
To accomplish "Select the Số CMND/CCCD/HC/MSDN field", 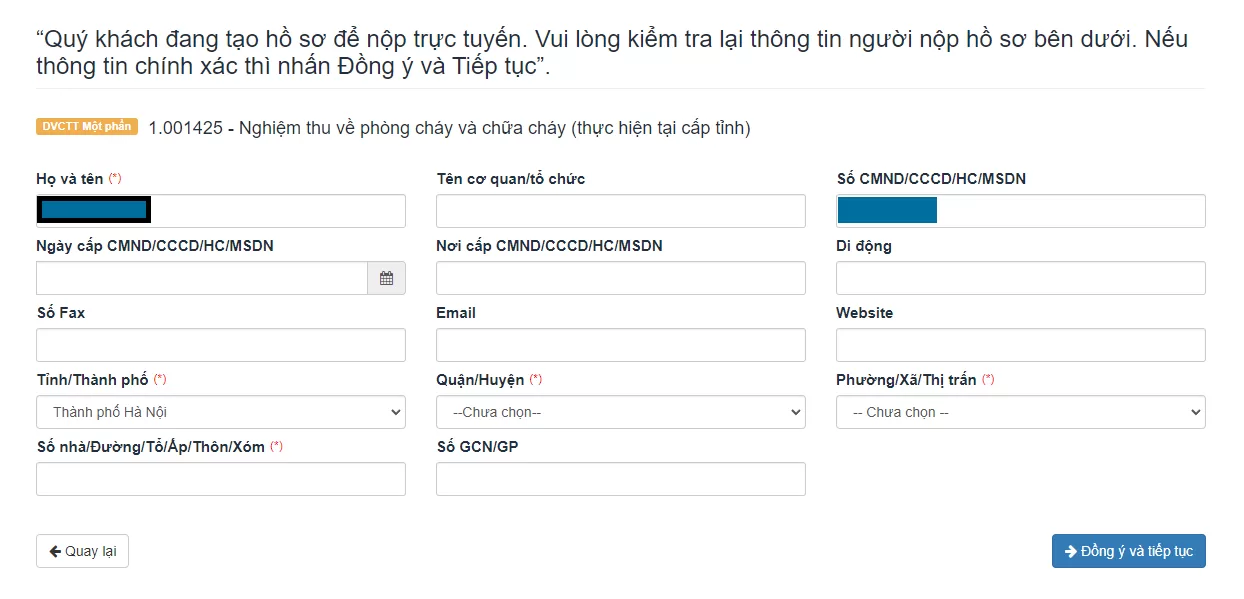I will pyautogui.click(x=1021, y=211).
